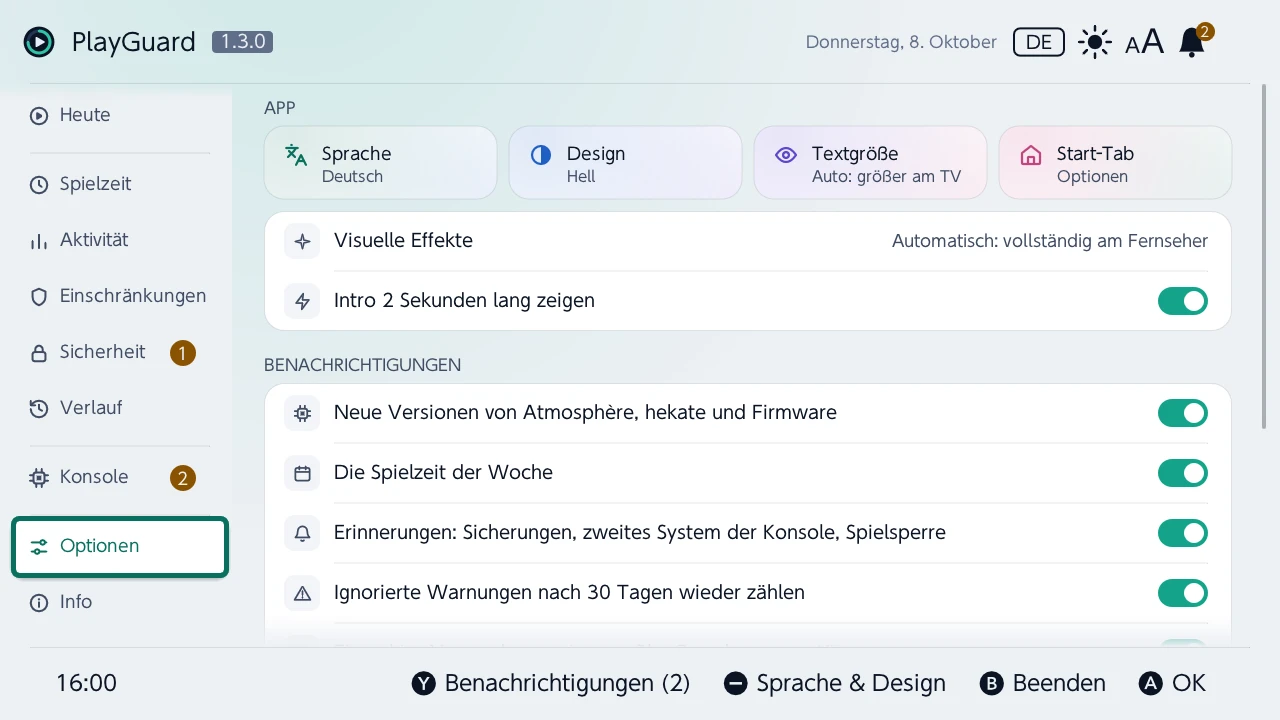Click the chip icon beside Neue Versionen

tap(303, 413)
